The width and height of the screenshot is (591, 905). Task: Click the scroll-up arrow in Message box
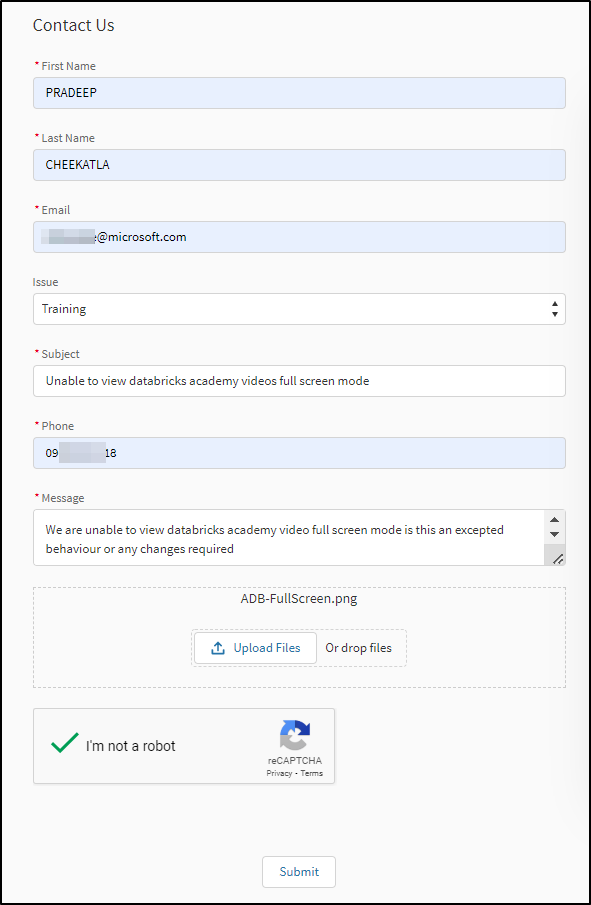tap(554, 519)
